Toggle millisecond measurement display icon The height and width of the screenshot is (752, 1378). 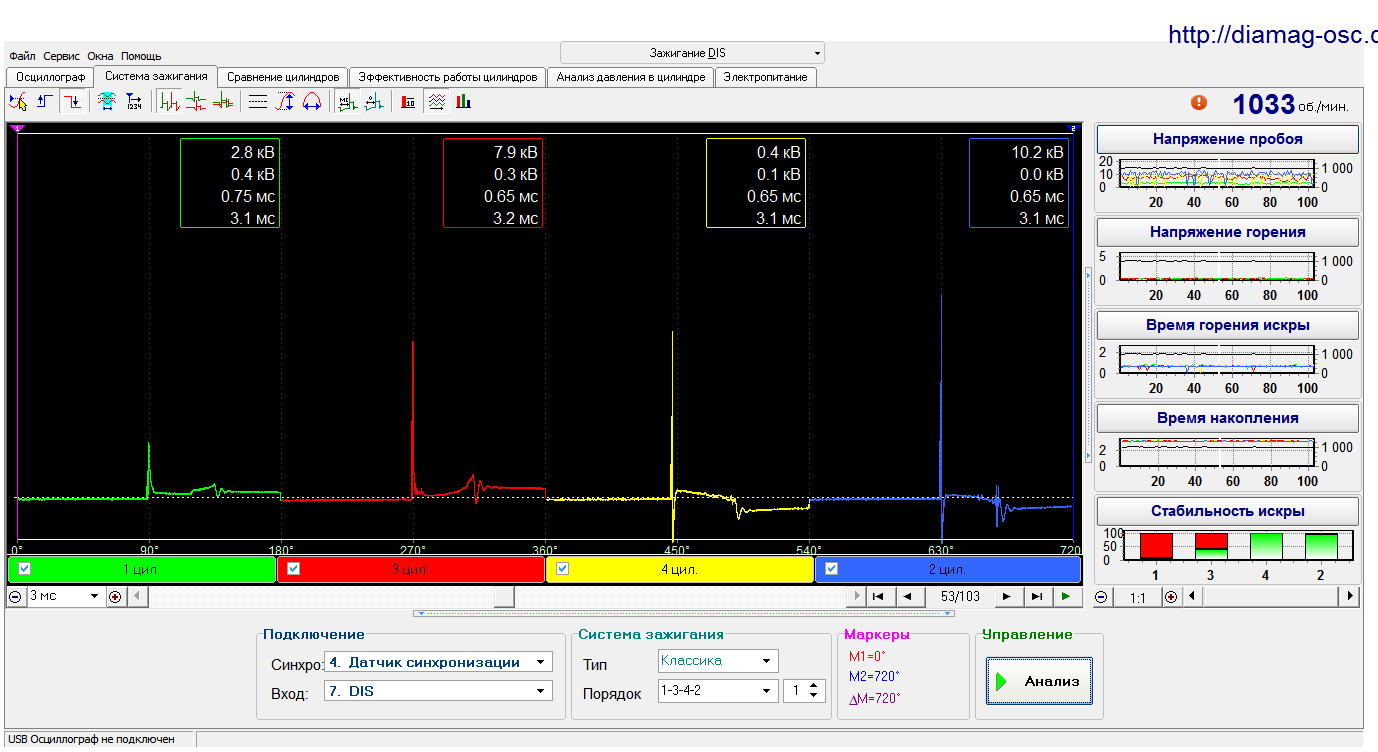pyautogui.click(x=347, y=101)
